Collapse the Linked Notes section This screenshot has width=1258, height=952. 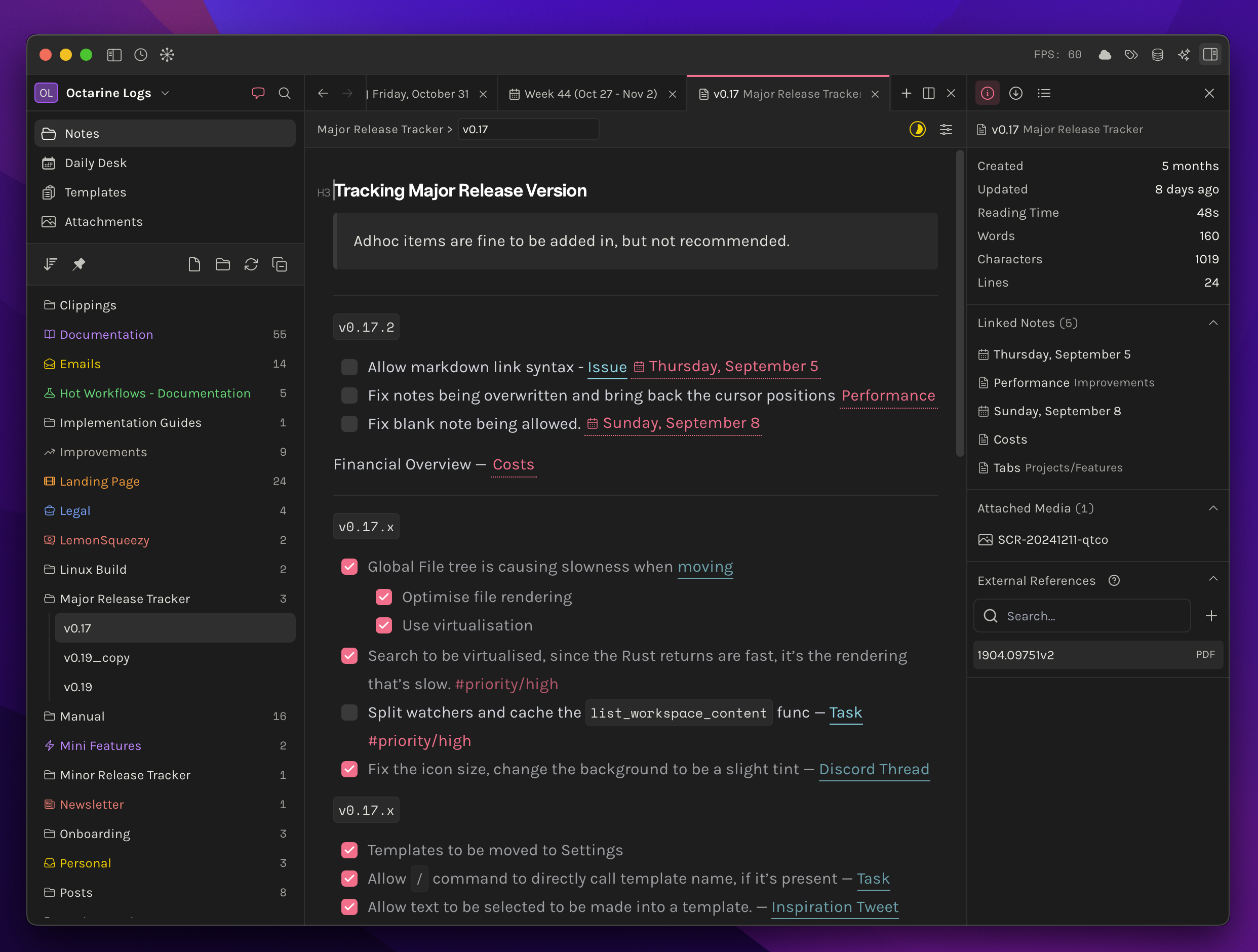[1213, 323]
